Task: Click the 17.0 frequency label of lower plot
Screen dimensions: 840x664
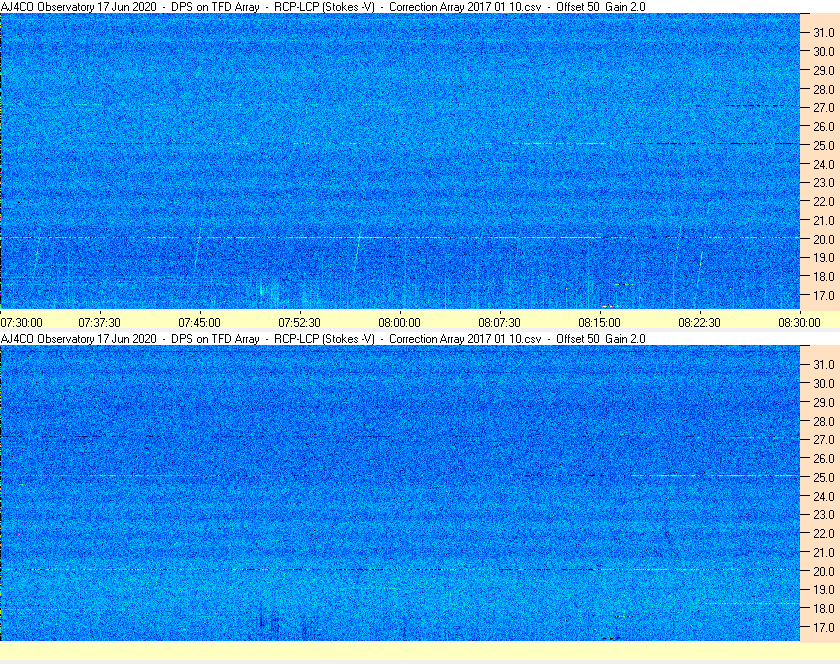Action: pos(824,627)
